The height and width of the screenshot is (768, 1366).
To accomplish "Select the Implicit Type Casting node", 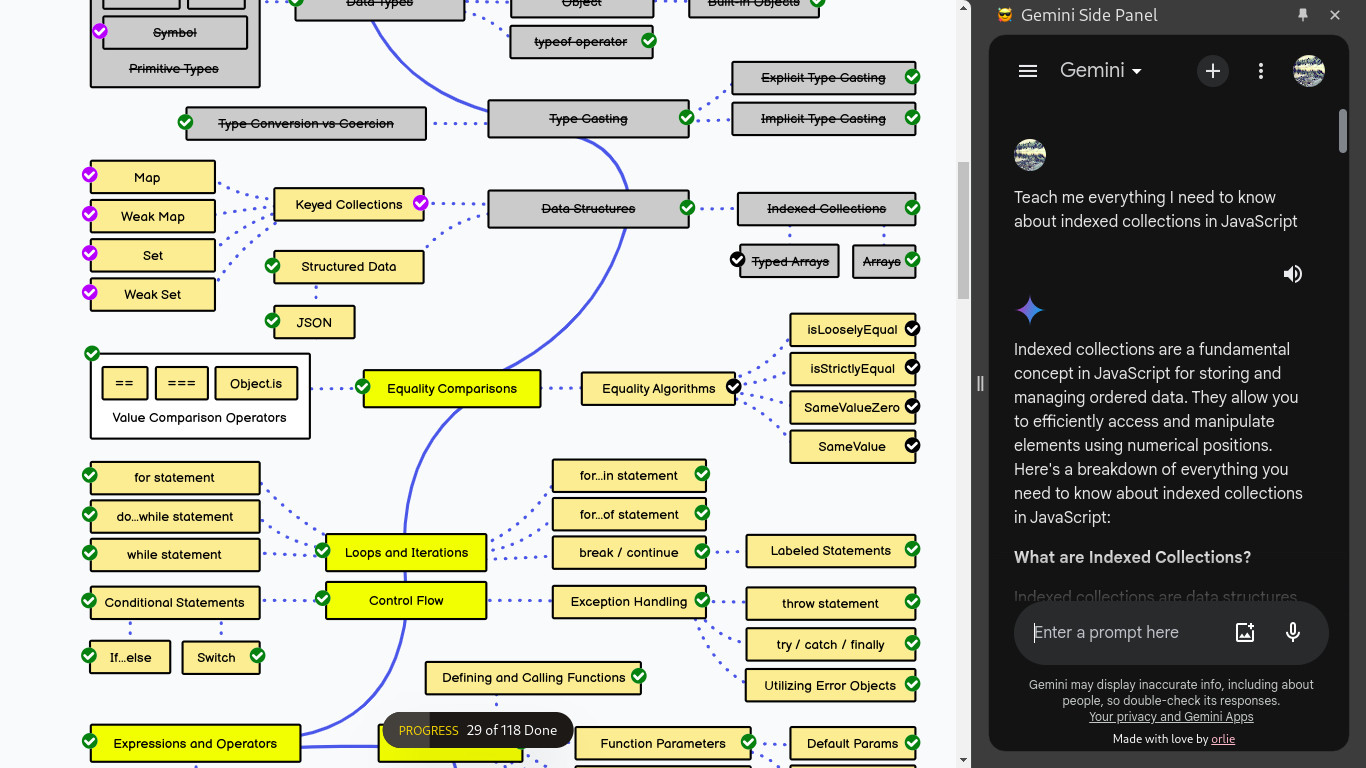I will tap(824, 119).
